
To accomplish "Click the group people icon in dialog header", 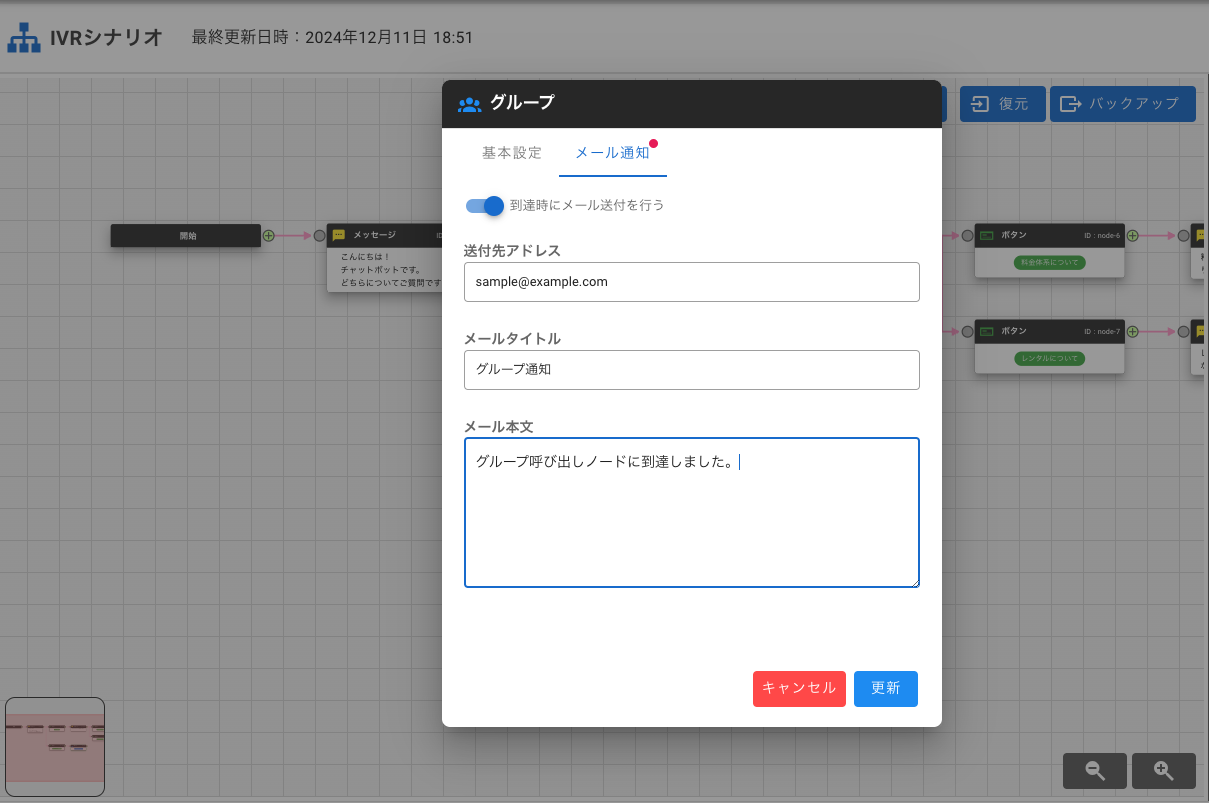I will pos(469,104).
